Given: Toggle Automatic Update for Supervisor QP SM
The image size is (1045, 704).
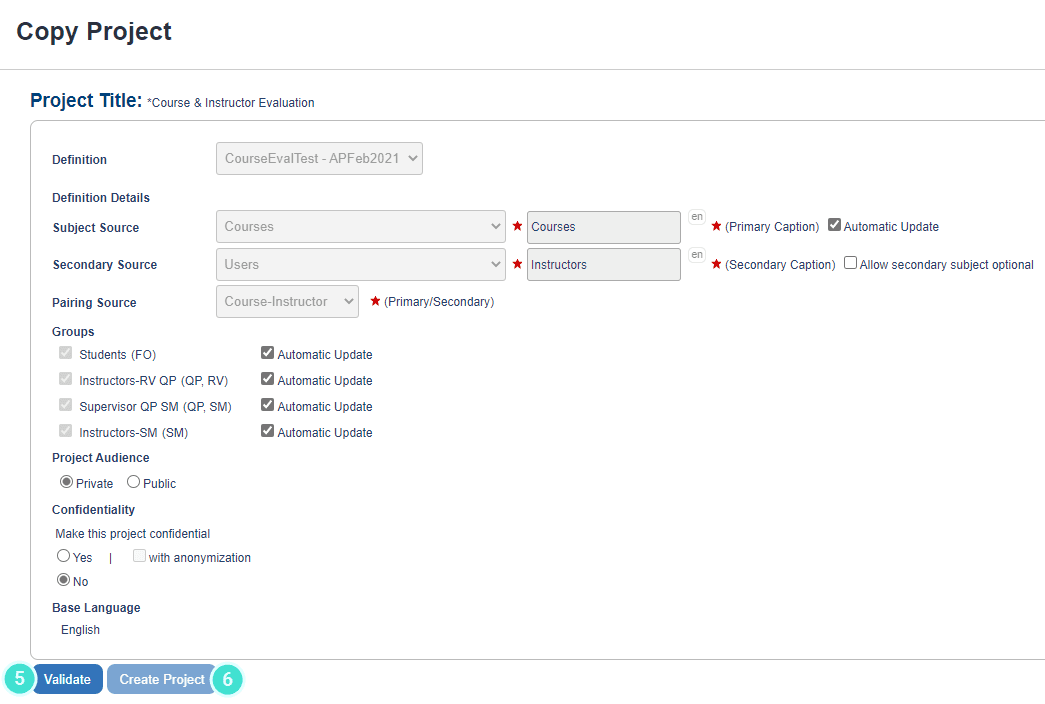Looking at the screenshot, I should (x=267, y=405).
